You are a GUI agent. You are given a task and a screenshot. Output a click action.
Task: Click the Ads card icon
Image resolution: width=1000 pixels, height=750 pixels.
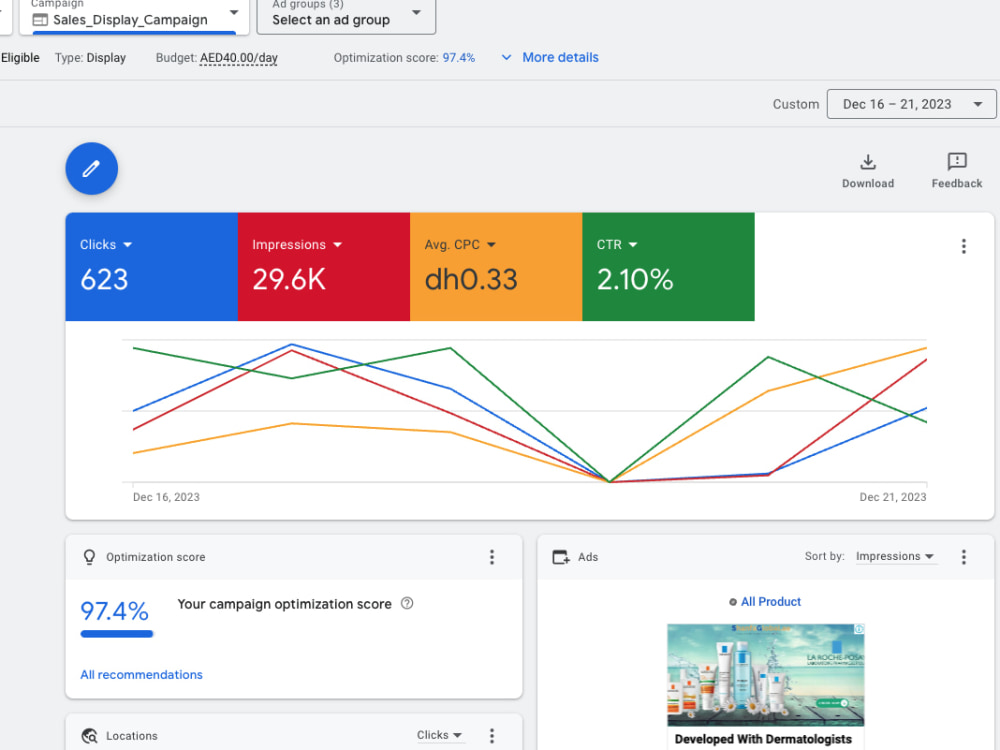coord(561,557)
